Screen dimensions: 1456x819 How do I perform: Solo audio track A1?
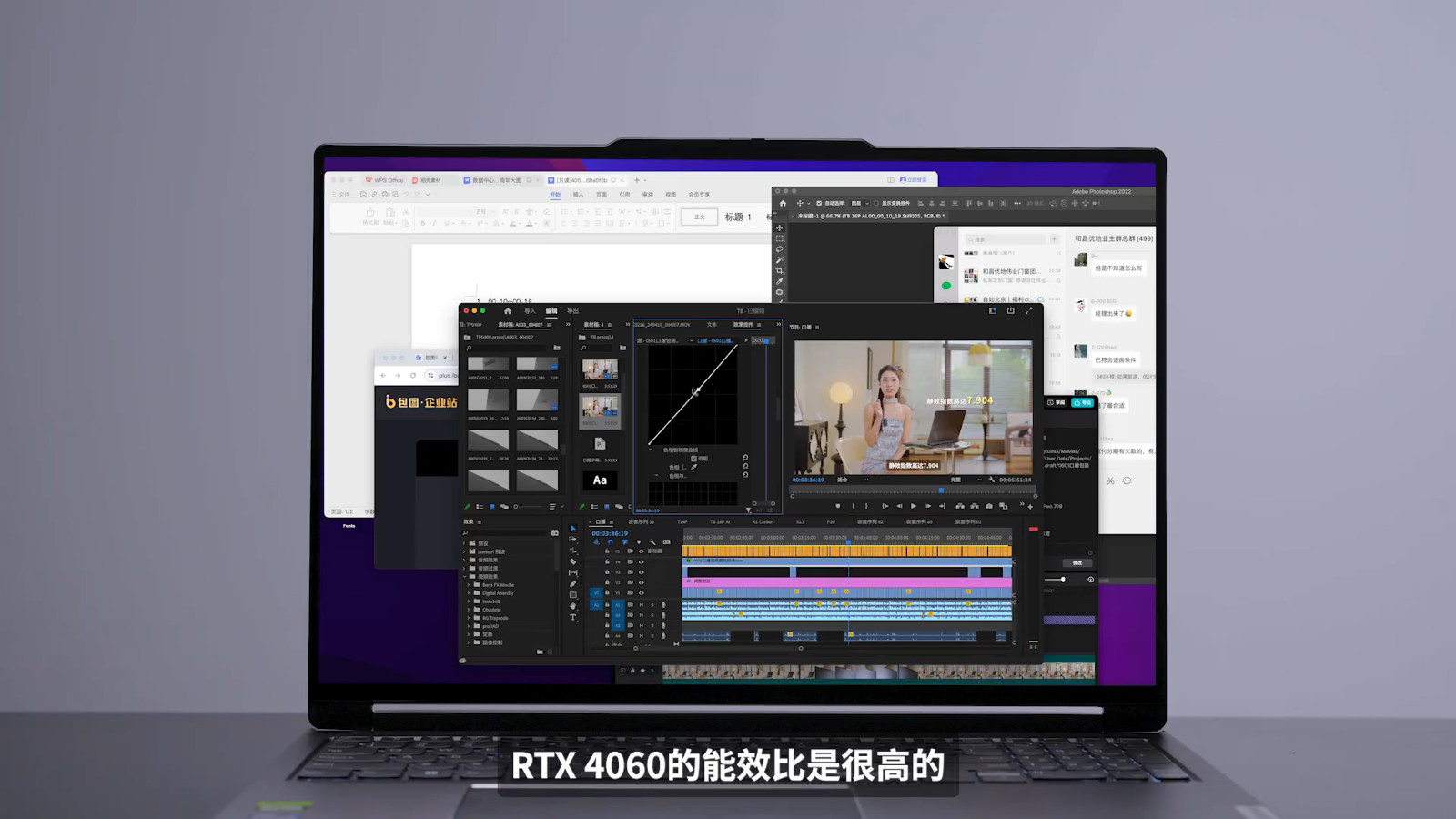652,604
